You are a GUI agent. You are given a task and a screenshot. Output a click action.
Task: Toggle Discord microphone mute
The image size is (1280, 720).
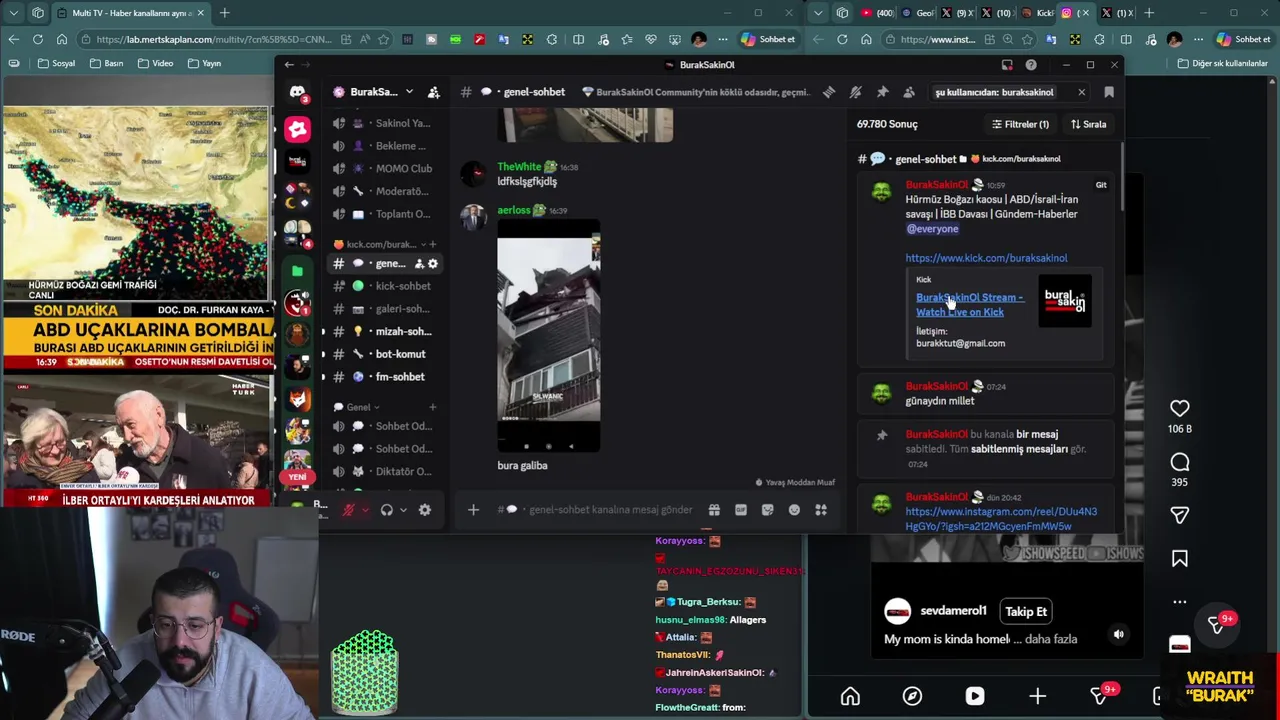(348, 510)
